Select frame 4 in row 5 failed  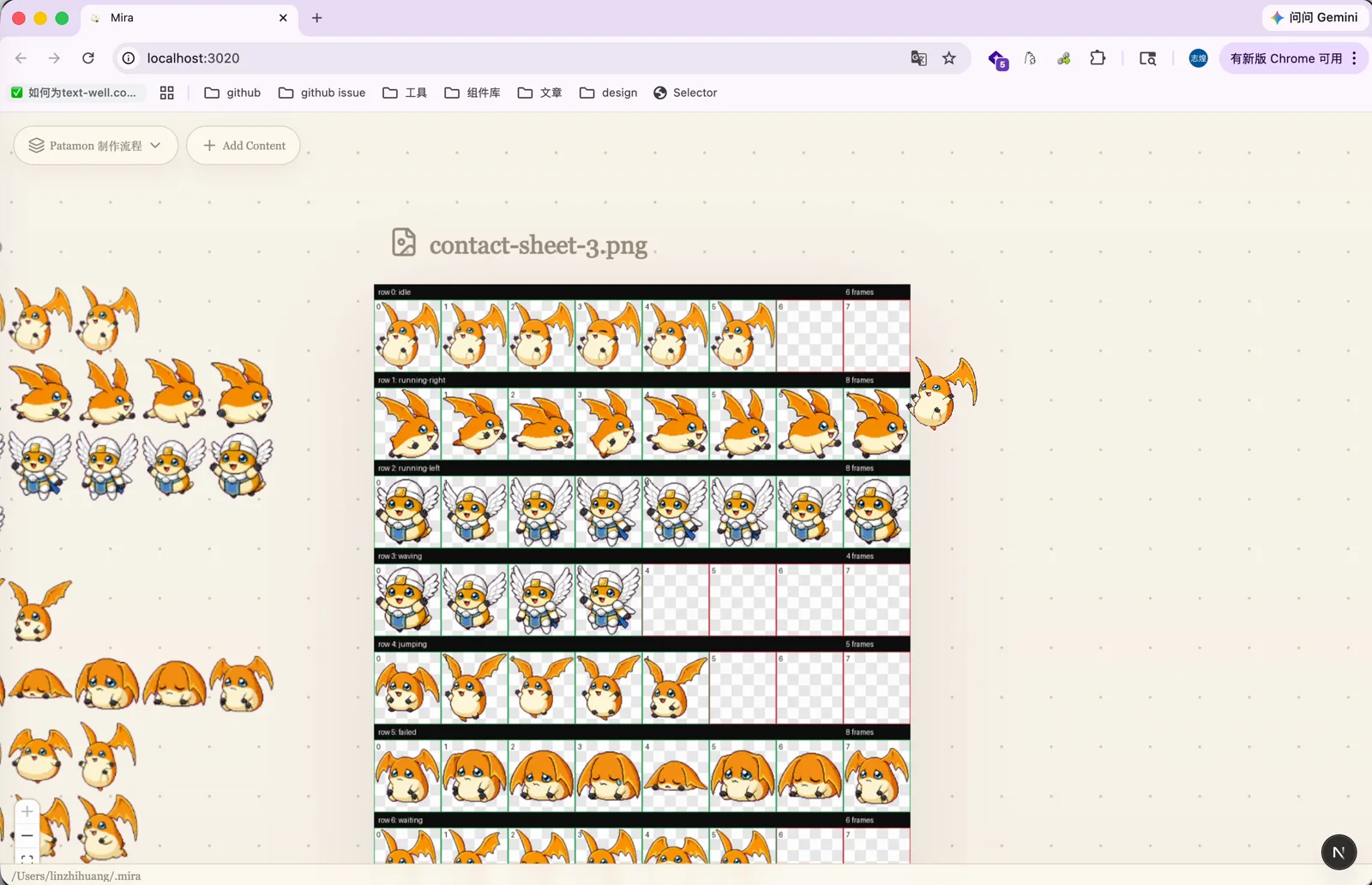(x=675, y=776)
